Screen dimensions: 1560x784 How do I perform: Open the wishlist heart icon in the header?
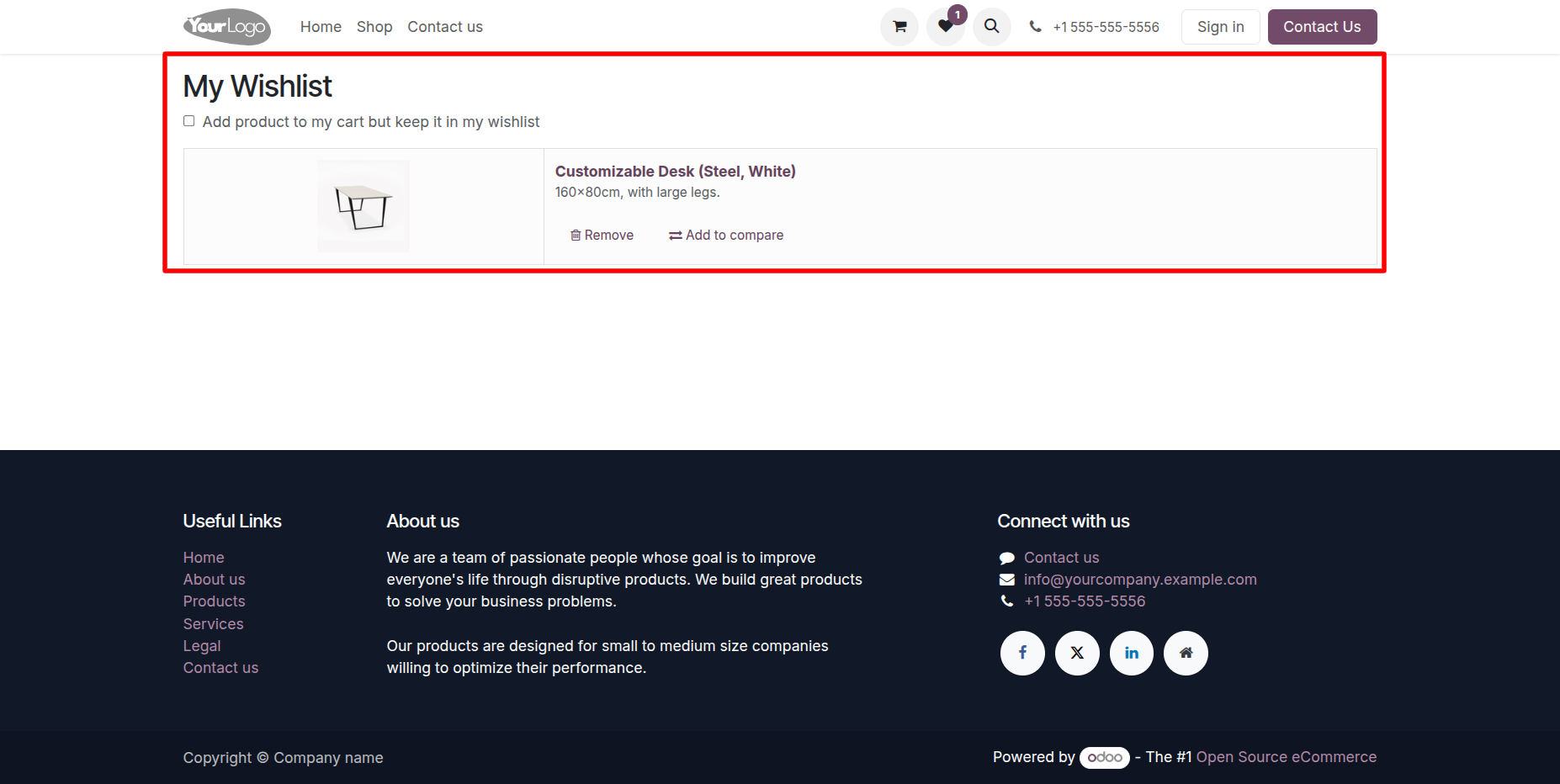(946, 27)
